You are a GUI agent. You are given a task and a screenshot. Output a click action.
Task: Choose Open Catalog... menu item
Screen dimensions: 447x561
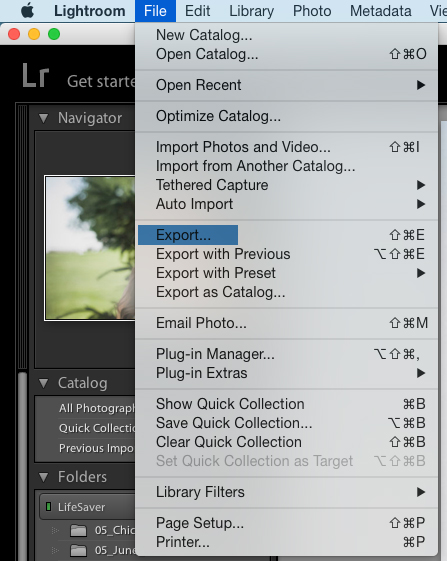click(286, 54)
